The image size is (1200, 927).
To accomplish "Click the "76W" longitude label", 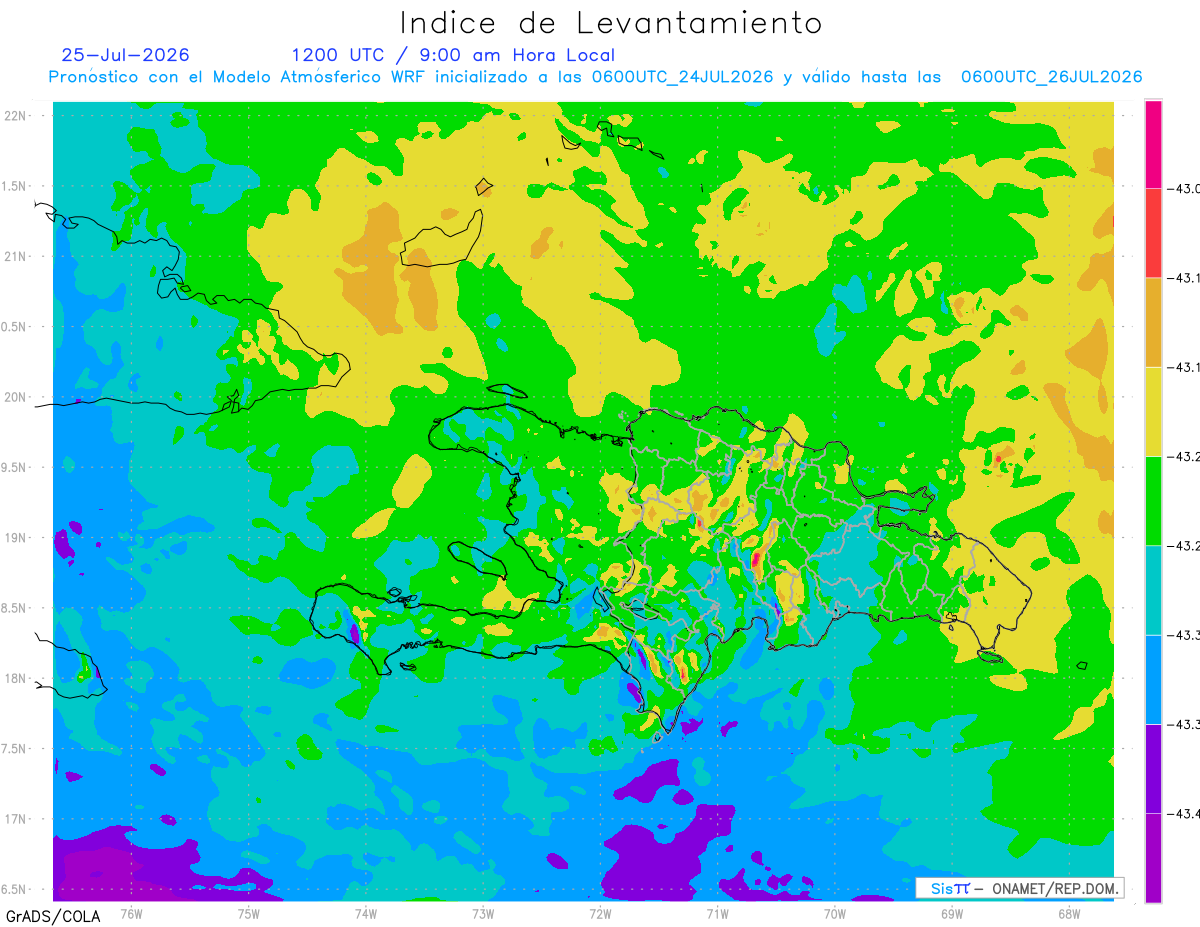I will [131, 913].
